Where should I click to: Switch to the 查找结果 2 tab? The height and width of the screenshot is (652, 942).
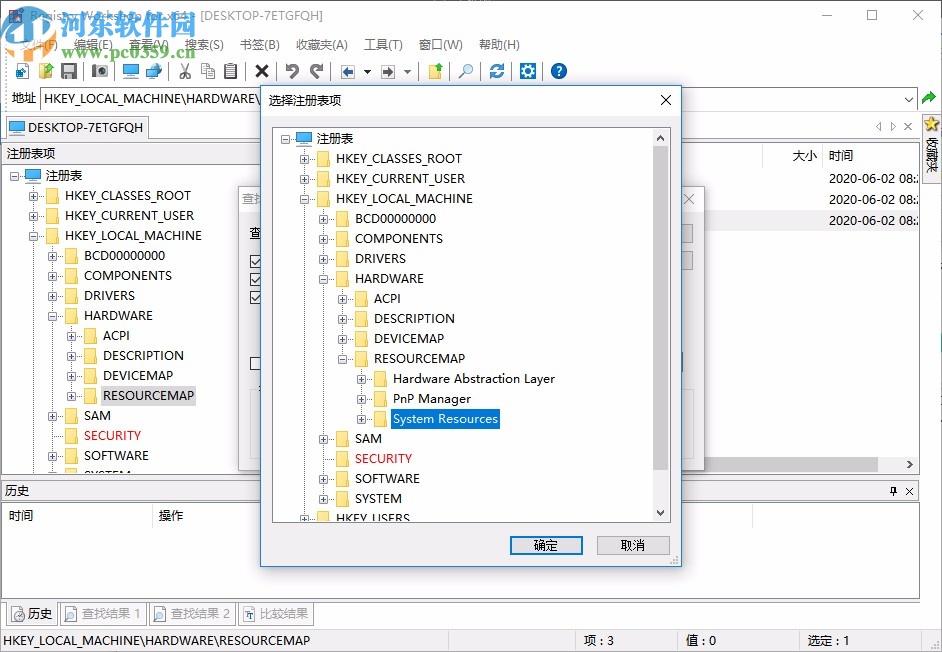[192, 614]
